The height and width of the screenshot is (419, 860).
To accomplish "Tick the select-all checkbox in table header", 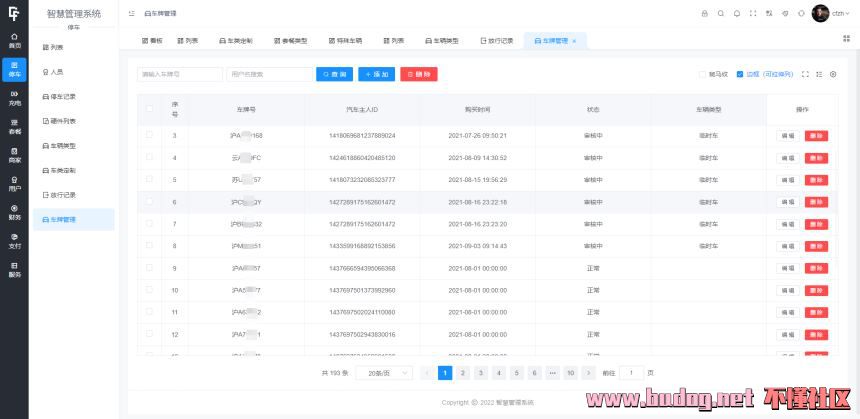I will 150,108.
